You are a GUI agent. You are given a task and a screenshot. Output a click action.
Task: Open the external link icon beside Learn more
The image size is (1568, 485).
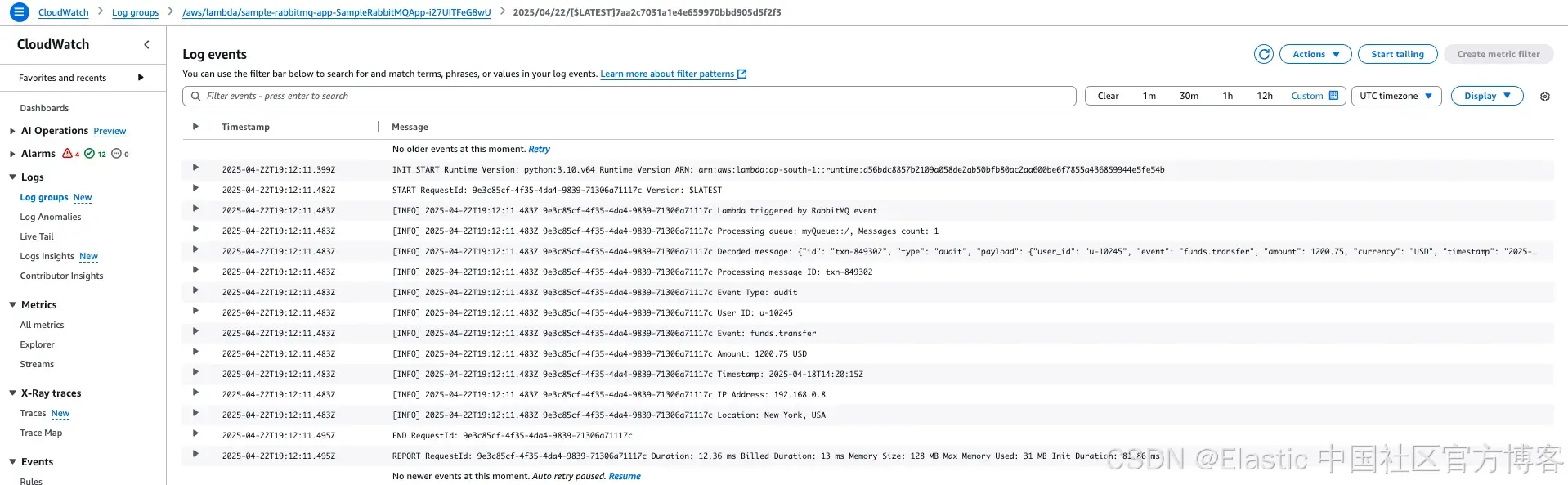[742, 74]
